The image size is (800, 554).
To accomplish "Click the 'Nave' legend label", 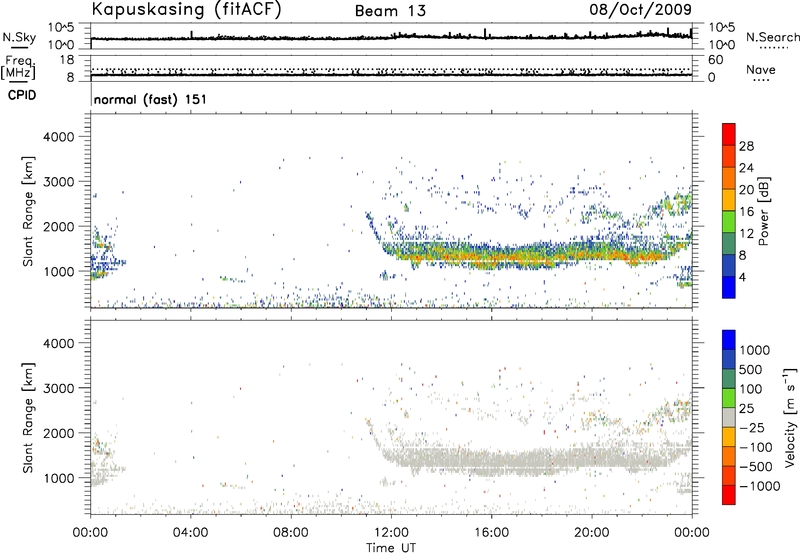I will click(760, 70).
